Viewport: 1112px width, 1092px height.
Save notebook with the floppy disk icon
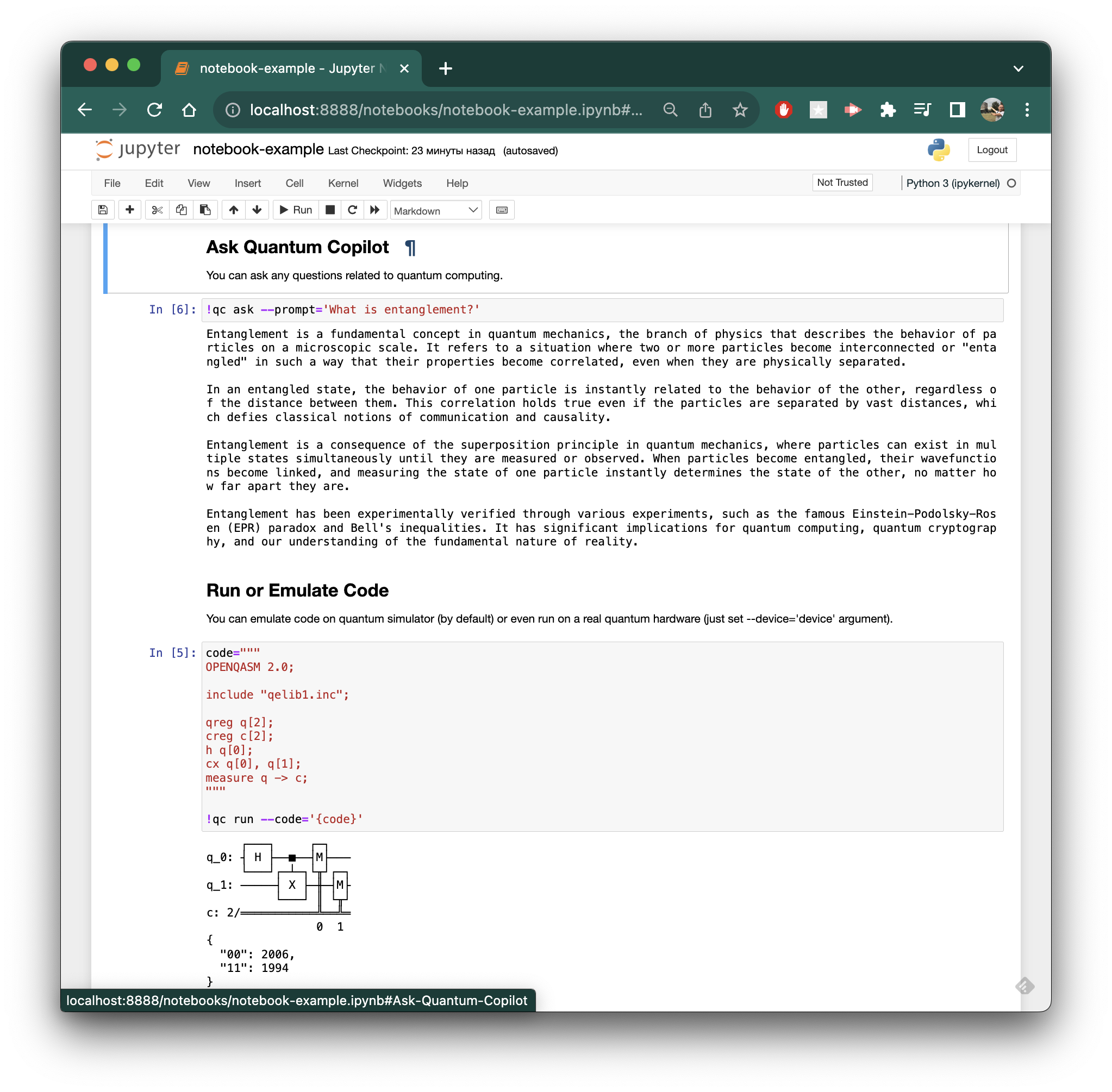(103, 210)
